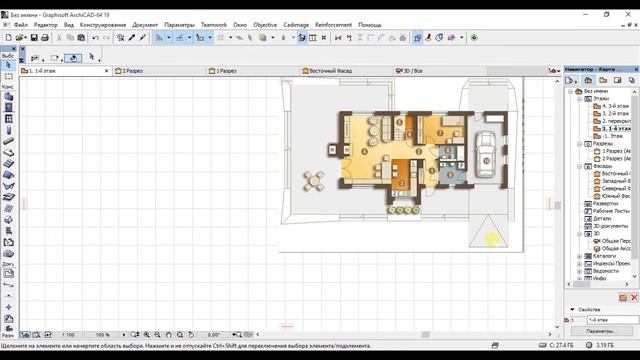Expand the Каталоги tree node
The width and height of the screenshot is (640, 360).
(x=579, y=256)
